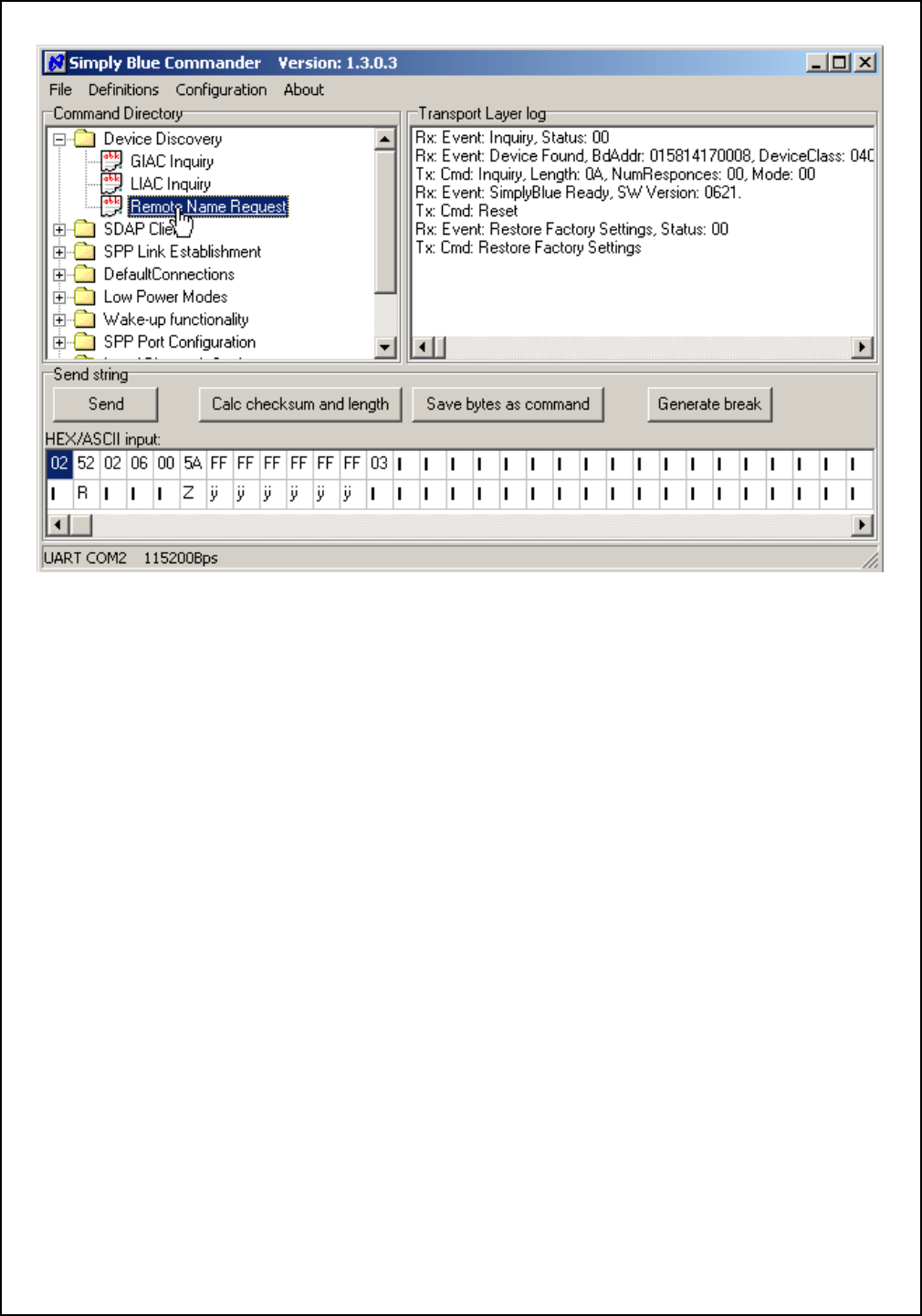Click the DefaultConnections folder icon
The width and height of the screenshot is (922, 1316).
click(x=85, y=275)
